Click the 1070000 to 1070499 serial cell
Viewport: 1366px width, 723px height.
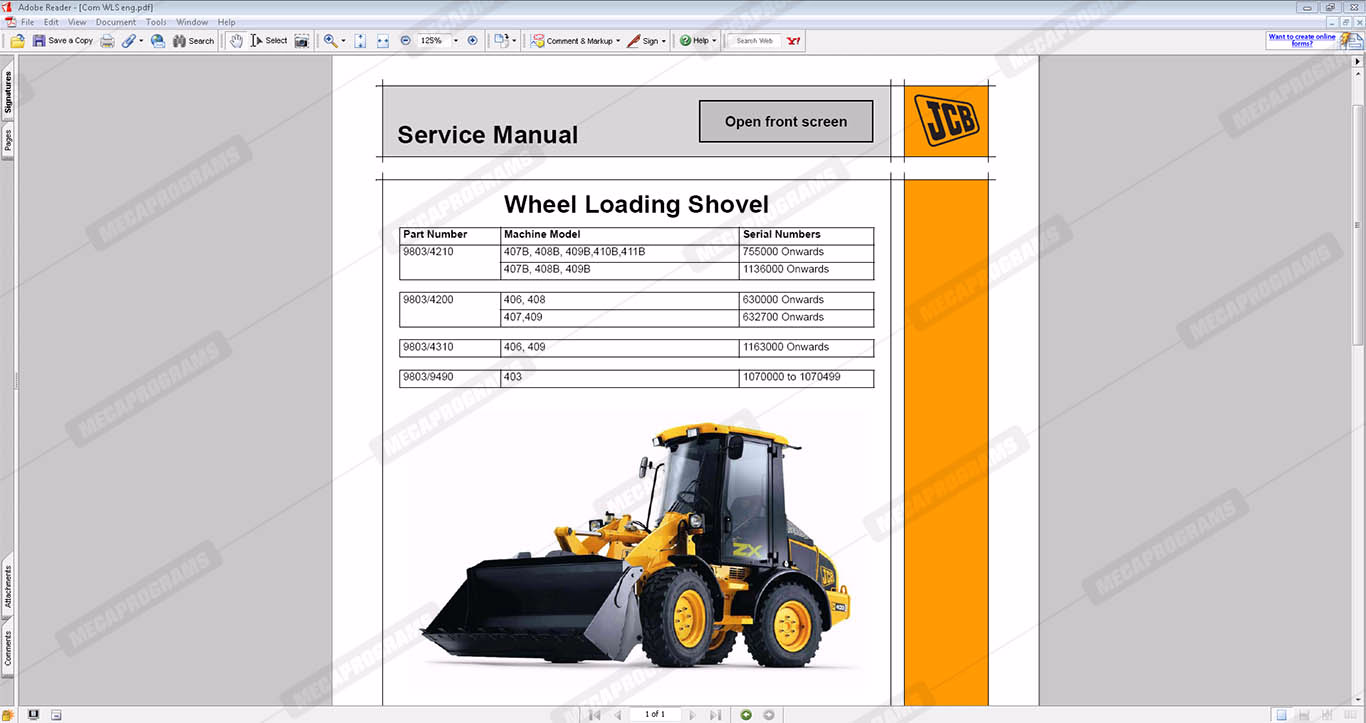(x=806, y=378)
